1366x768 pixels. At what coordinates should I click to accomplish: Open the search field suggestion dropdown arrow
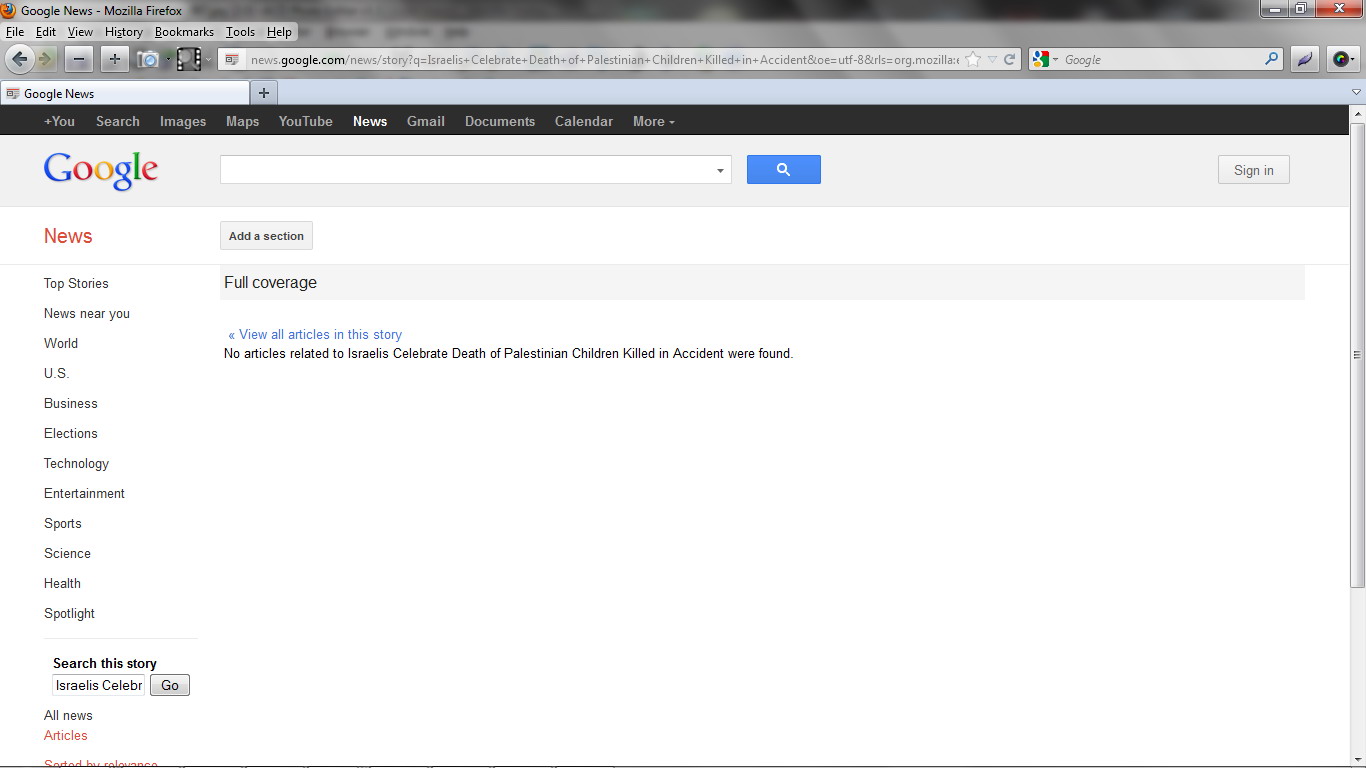click(720, 170)
